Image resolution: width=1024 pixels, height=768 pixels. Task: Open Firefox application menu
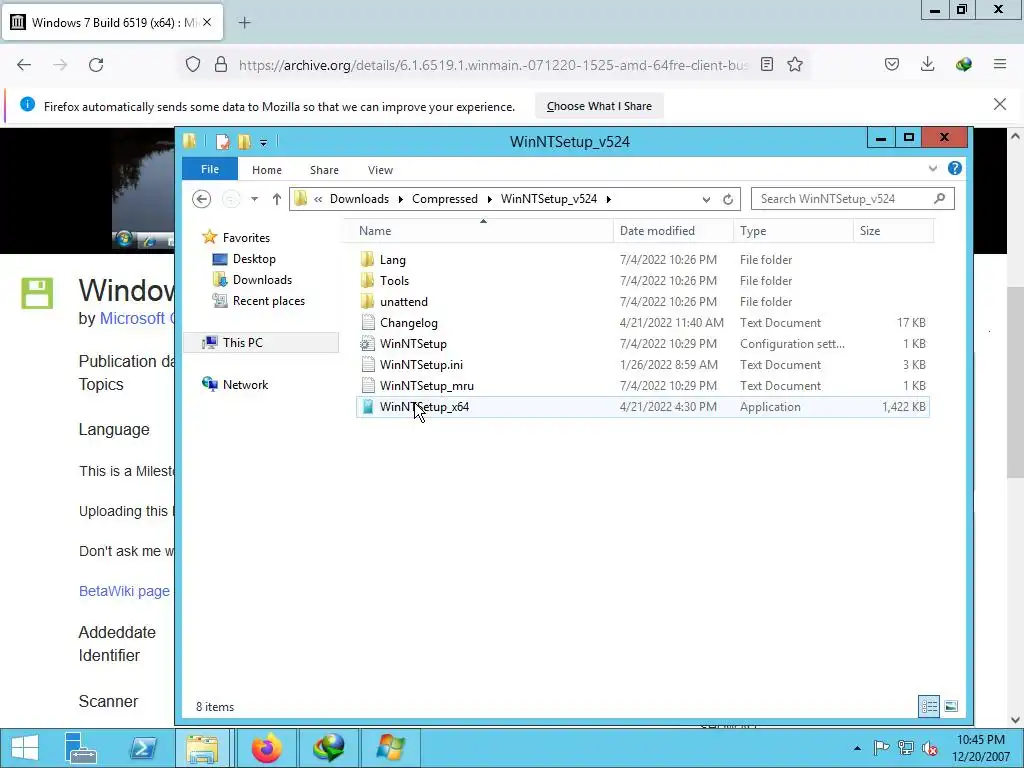tap(1000, 64)
